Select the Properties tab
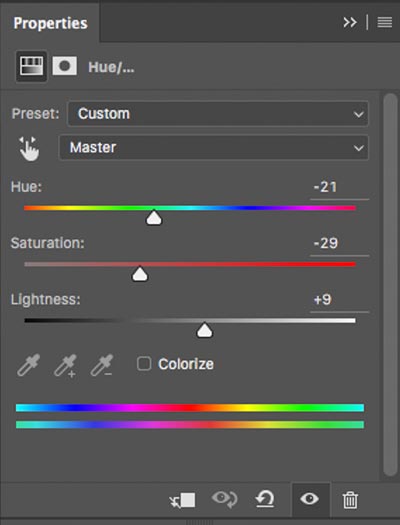The width and height of the screenshot is (400, 525). 50,23
